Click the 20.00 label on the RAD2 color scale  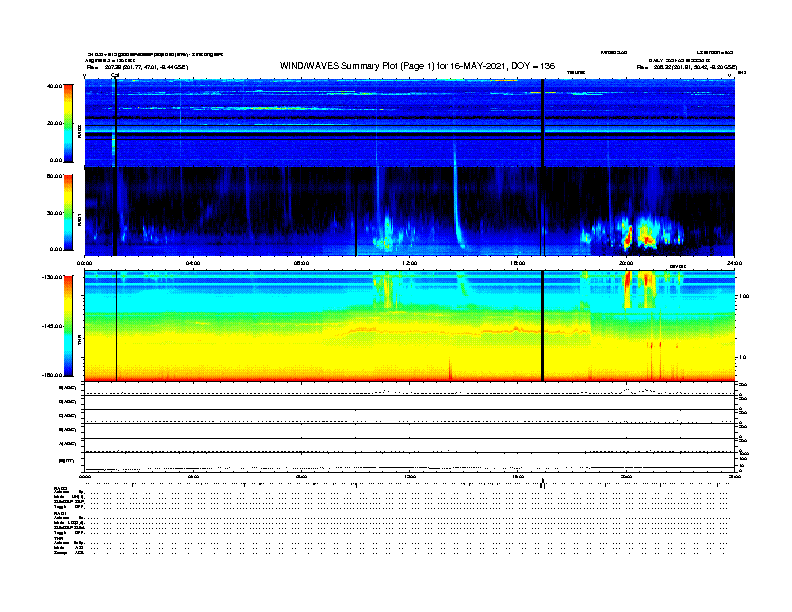click(55, 123)
